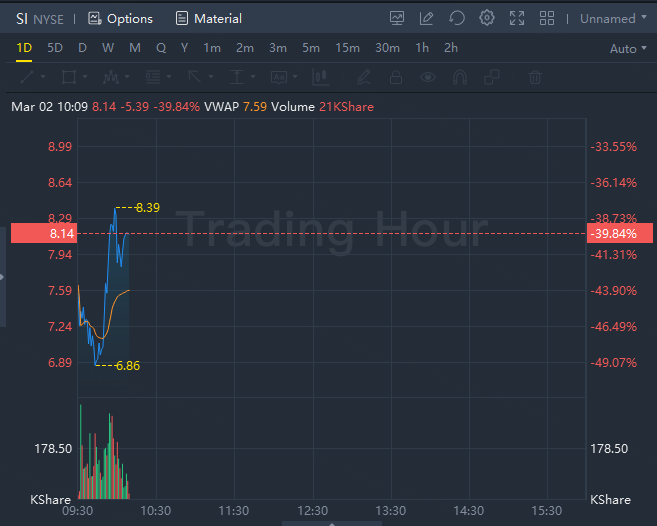Open the Unnamed layout dropdown
Image resolution: width=657 pixels, height=526 pixels.
tap(612, 18)
